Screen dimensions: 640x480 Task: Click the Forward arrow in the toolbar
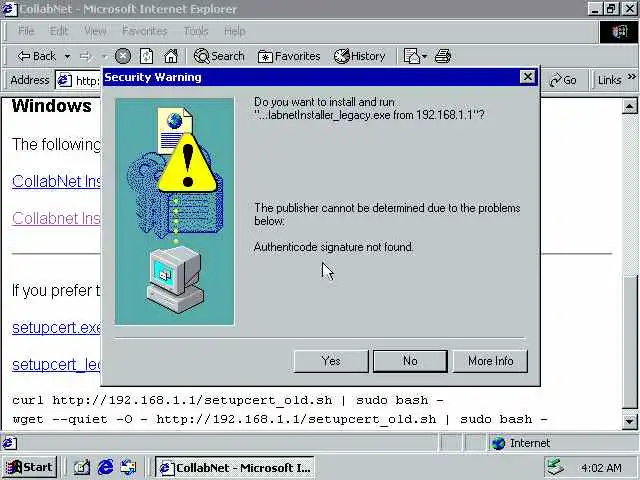point(85,56)
